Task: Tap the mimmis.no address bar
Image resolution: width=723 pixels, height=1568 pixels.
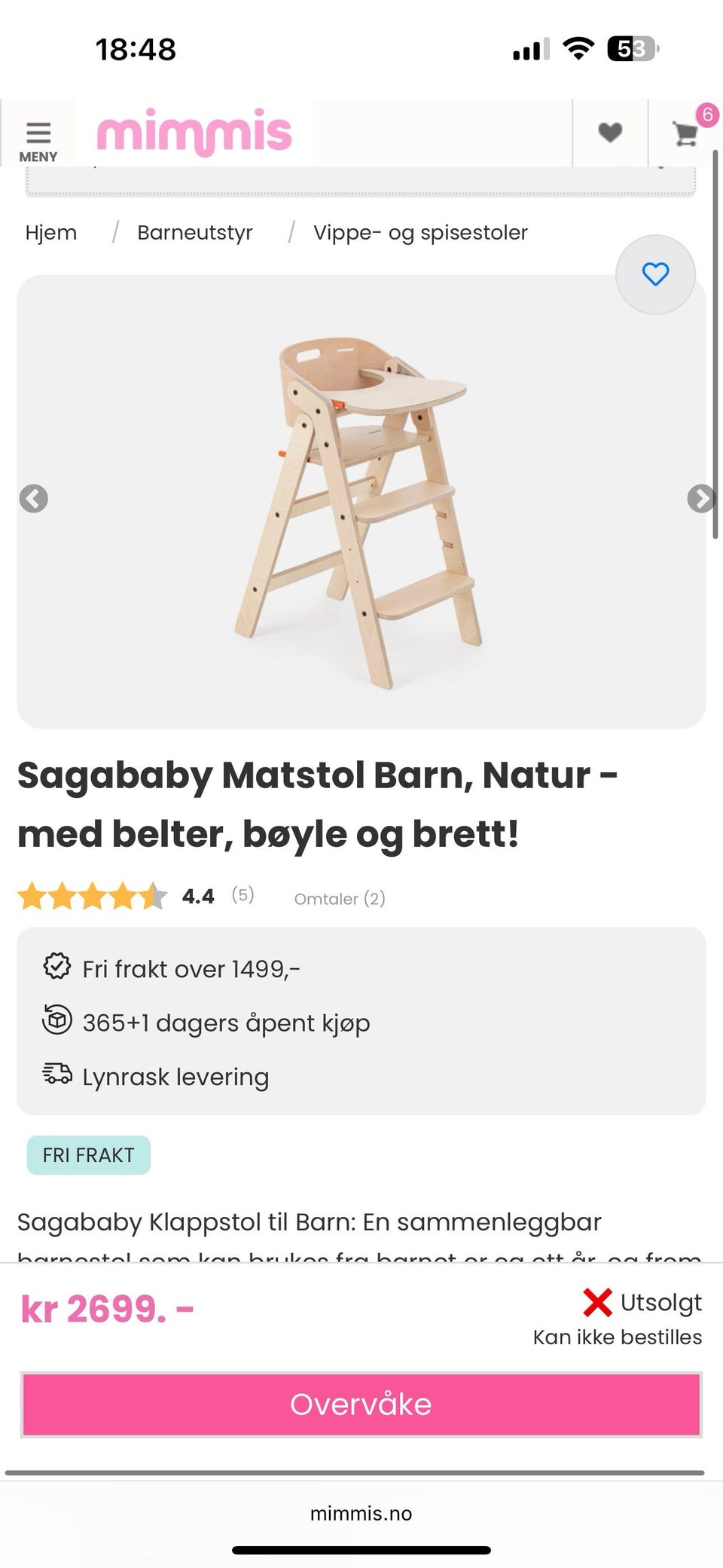Action: (361, 1514)
